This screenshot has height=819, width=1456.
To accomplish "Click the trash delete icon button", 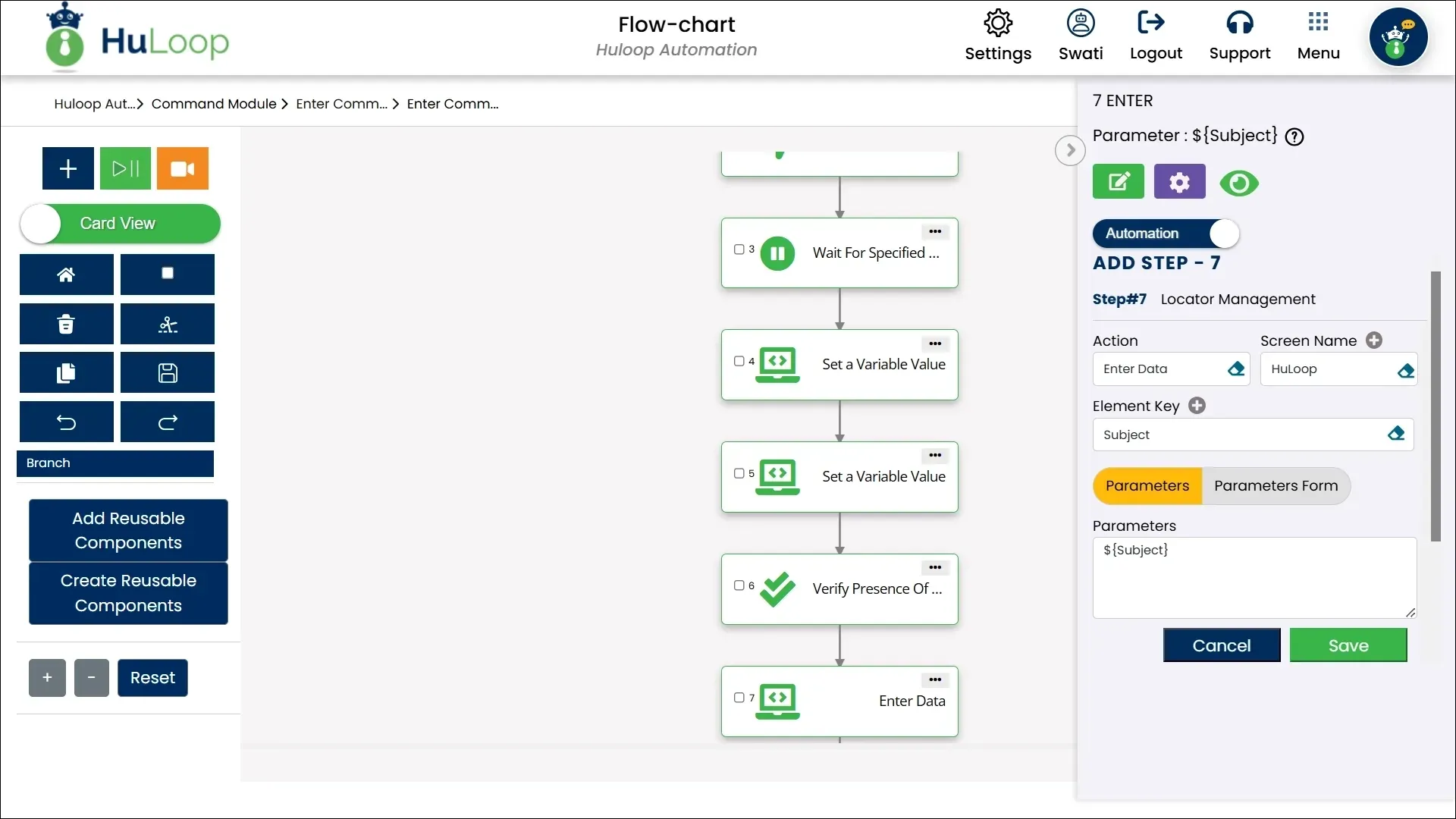I will [67, 325].
